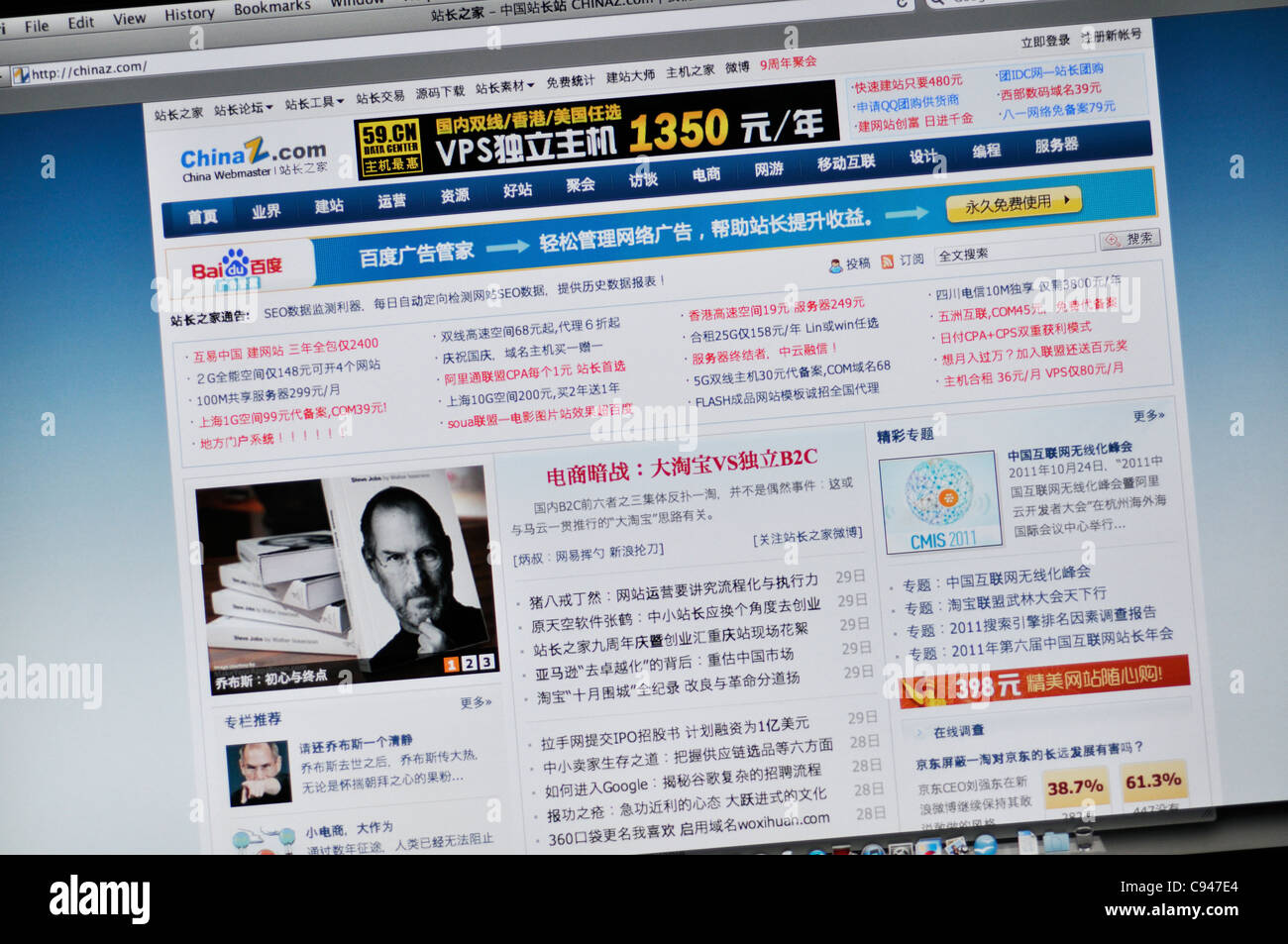Click the 398元 精美网站随心购 banner

point(1044,682)
